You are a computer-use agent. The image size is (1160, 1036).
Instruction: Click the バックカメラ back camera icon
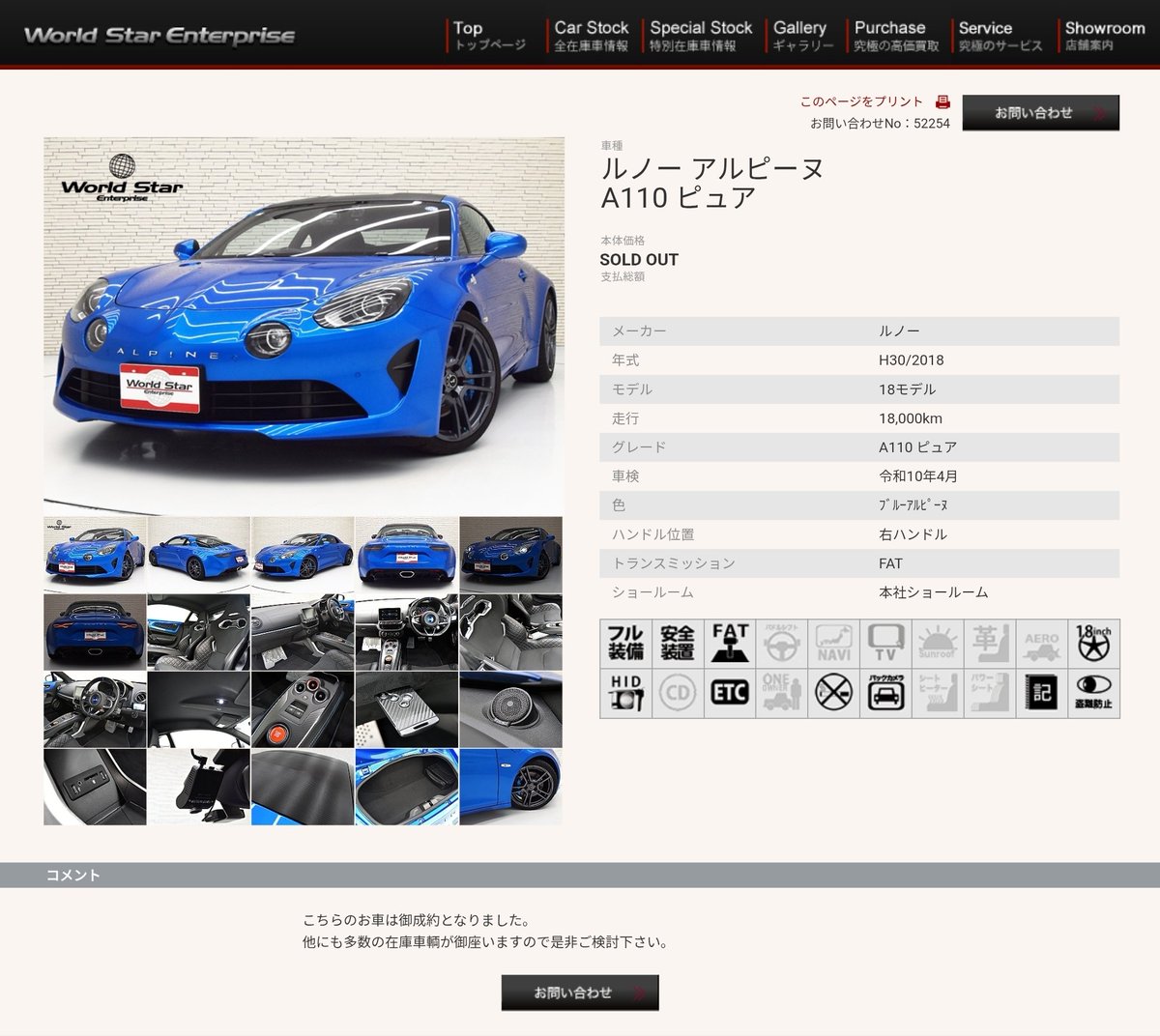[885, 693]
